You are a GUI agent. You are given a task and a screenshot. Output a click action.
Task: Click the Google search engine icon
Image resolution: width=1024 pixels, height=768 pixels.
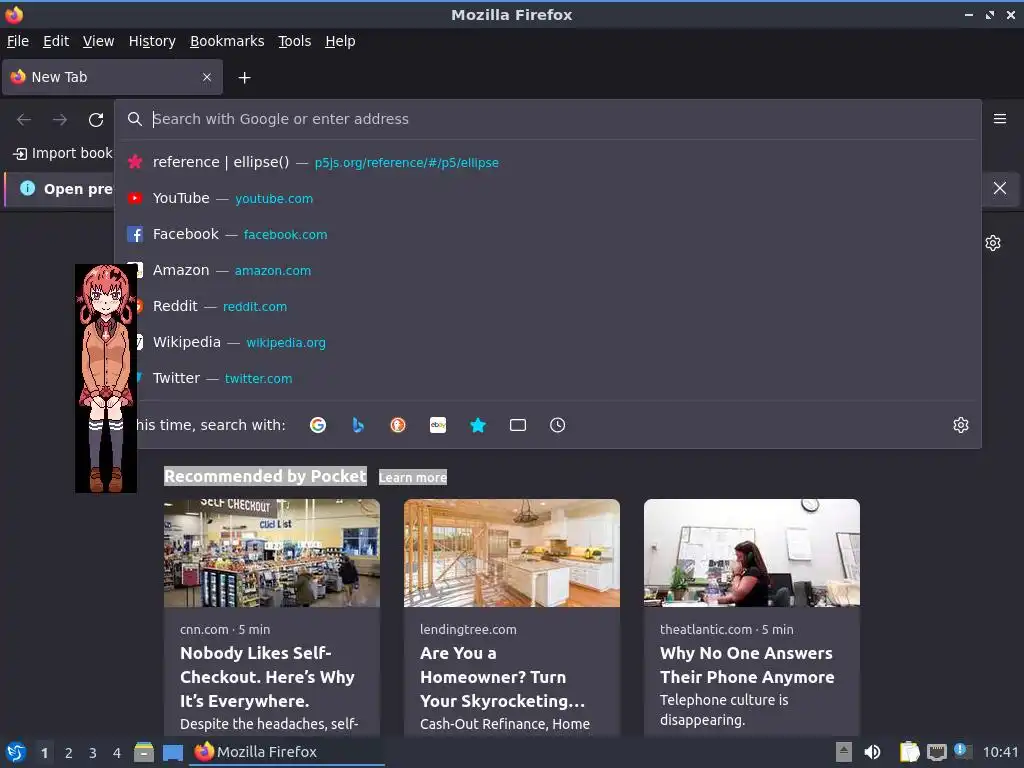318,425
